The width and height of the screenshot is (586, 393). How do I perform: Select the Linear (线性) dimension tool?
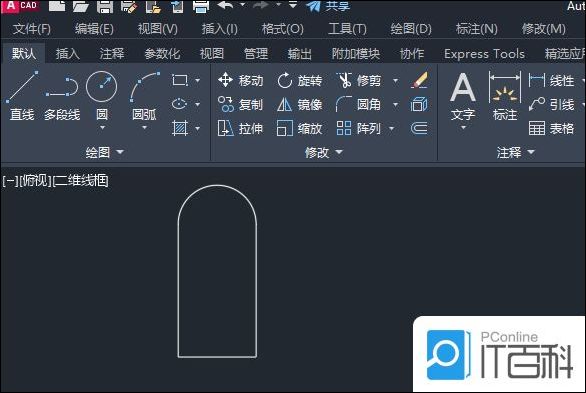coord(551,80)
